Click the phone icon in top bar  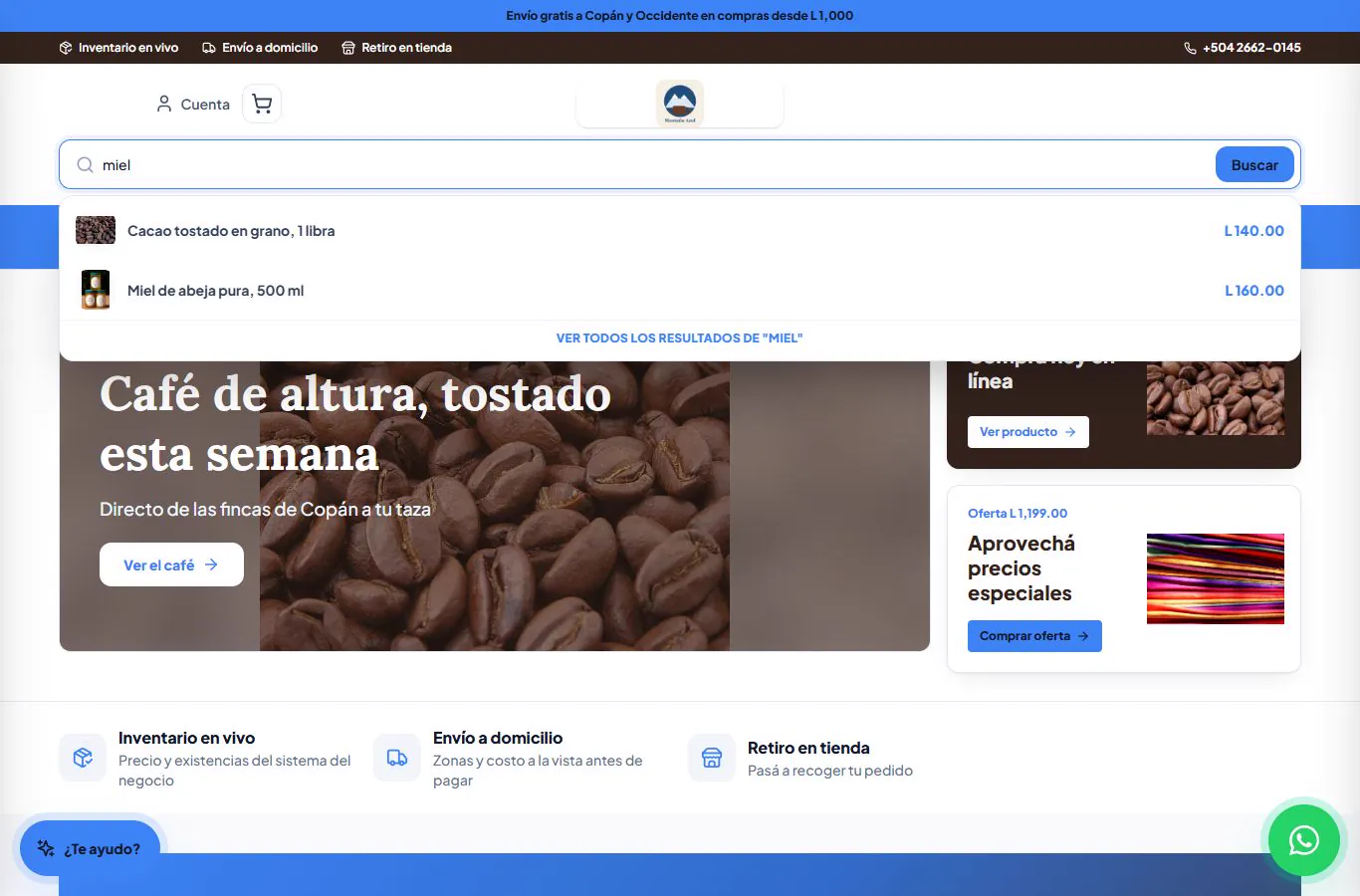pos(1190,48)
